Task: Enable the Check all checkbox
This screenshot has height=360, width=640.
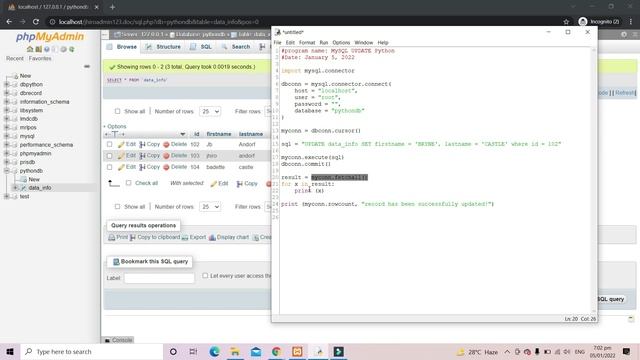Action: [129, 183]
